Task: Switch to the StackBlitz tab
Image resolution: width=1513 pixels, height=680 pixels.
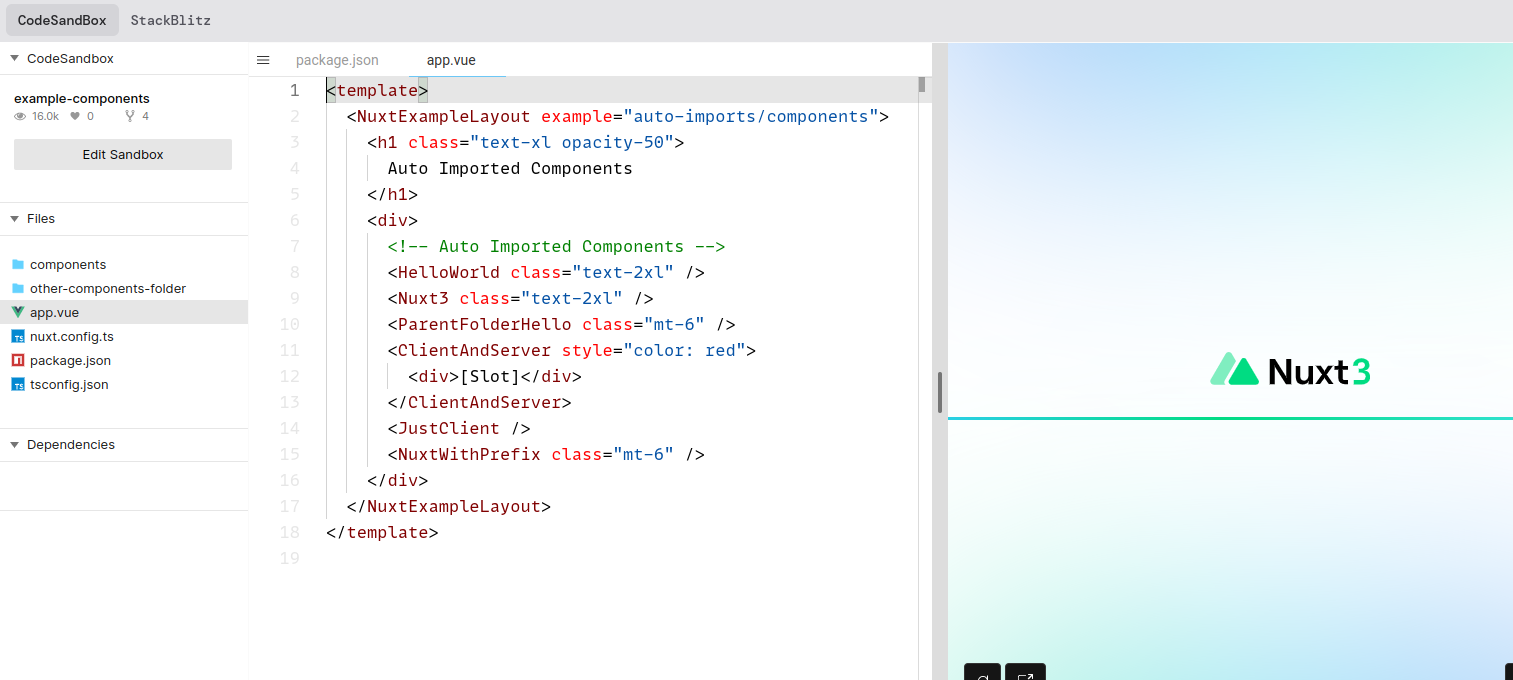Action: tap(170, 19)
